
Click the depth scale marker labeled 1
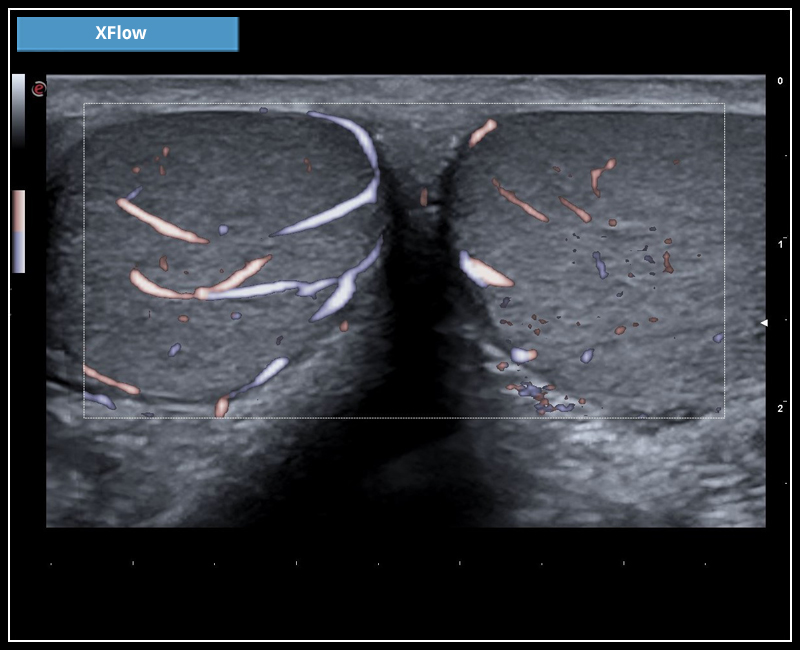[x=780, y=244]
